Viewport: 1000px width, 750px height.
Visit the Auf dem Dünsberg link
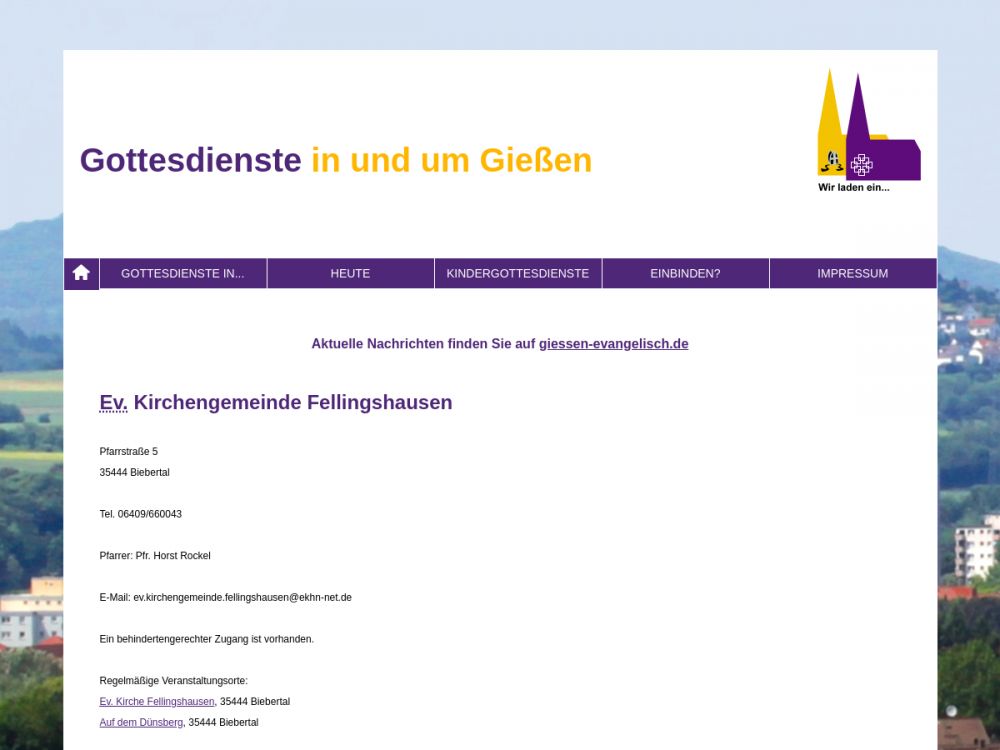(x=141, y=723)
